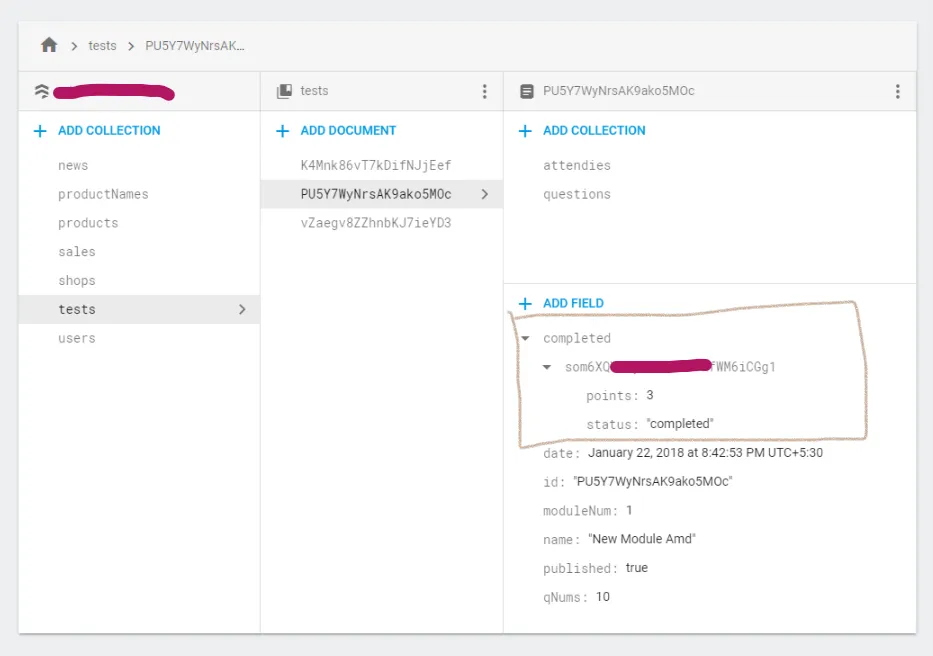Click chevron next to tests collection
The width and height of the screenshot is (933, 656).
coord(242,310)
